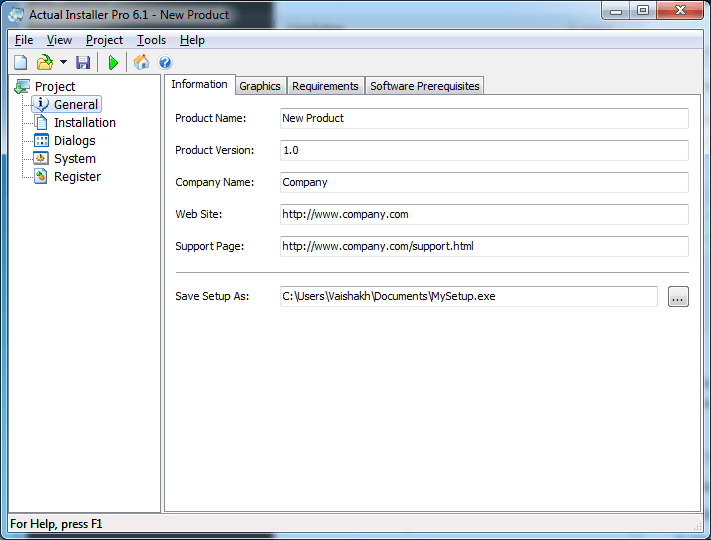Image resolution: width=711 pixels, height=540 pixels.
Task: Switch to the Information tab
Action: click(200, 84)
